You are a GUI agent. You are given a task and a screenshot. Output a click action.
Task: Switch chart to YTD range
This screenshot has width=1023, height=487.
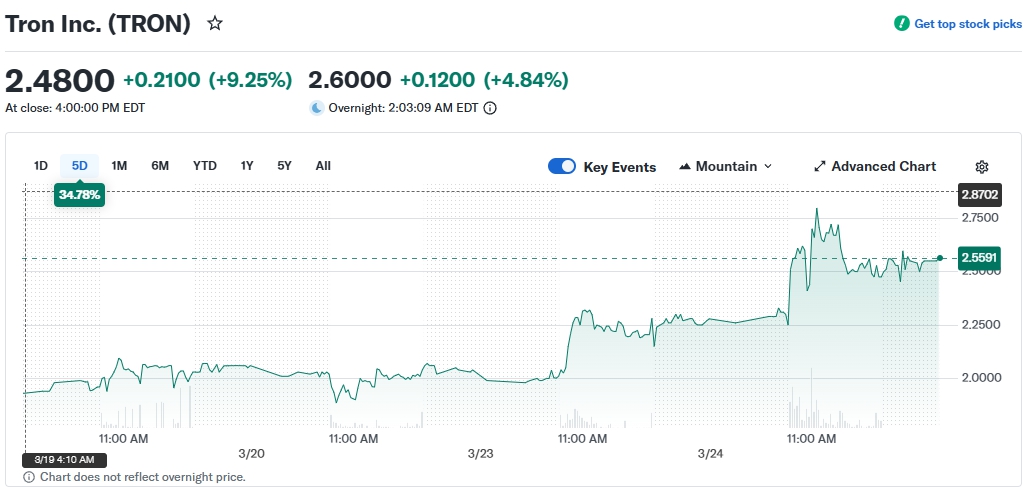[x=205, y=166]
